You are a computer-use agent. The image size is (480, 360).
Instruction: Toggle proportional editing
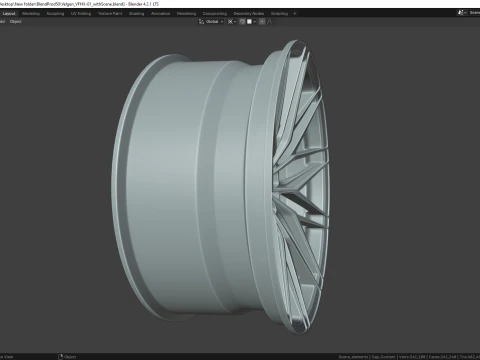[x=262, y=22]
